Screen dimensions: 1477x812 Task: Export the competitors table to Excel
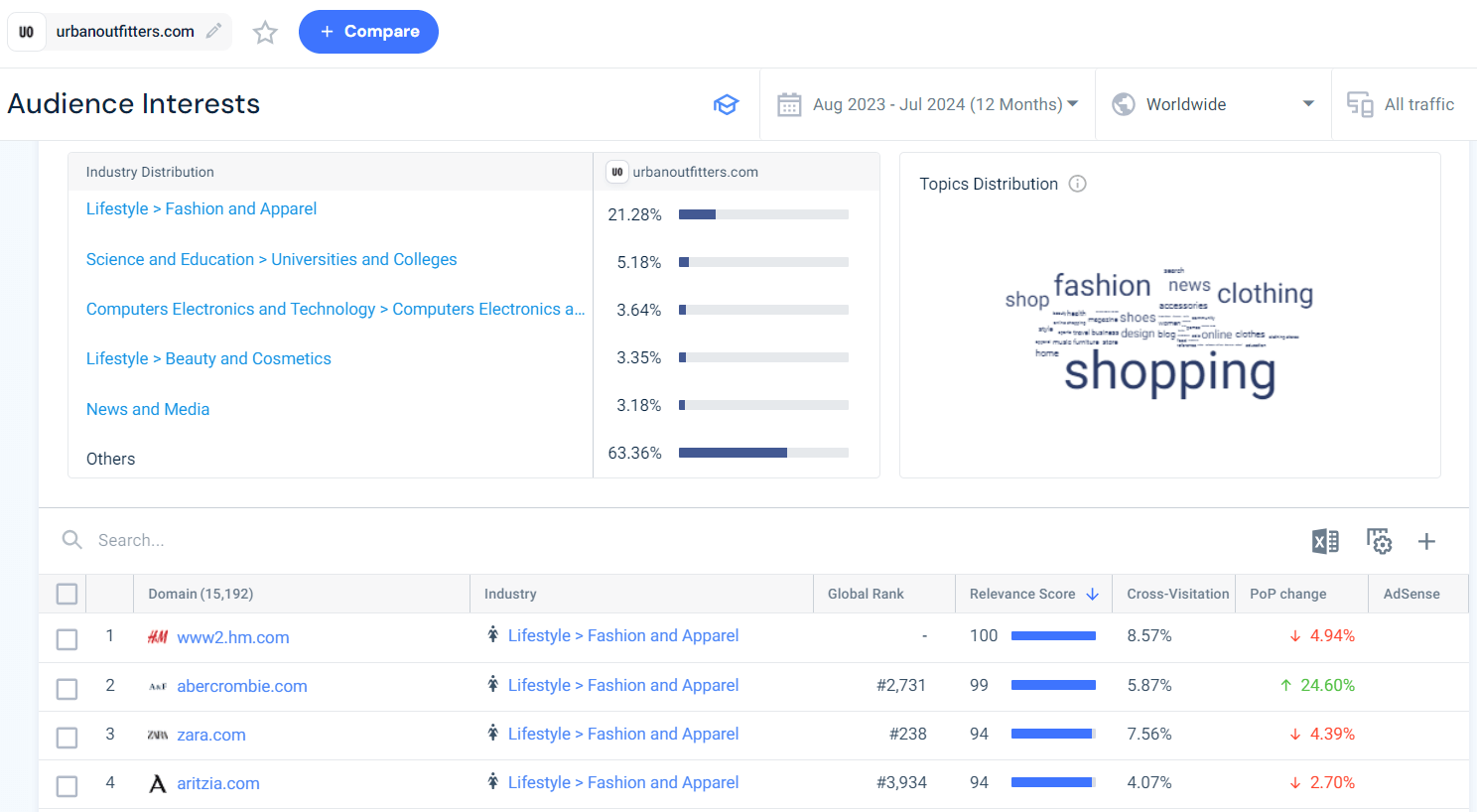[x=1324, y=541]
